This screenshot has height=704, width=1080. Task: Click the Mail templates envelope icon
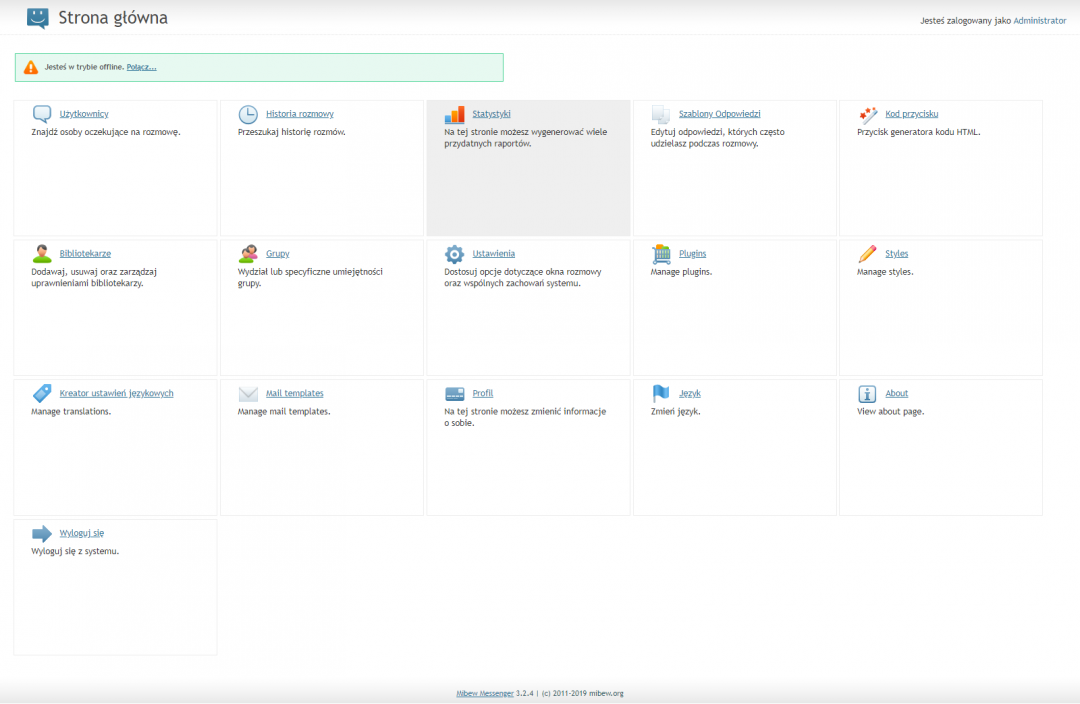pyautogui.click(x=248, y=394)
